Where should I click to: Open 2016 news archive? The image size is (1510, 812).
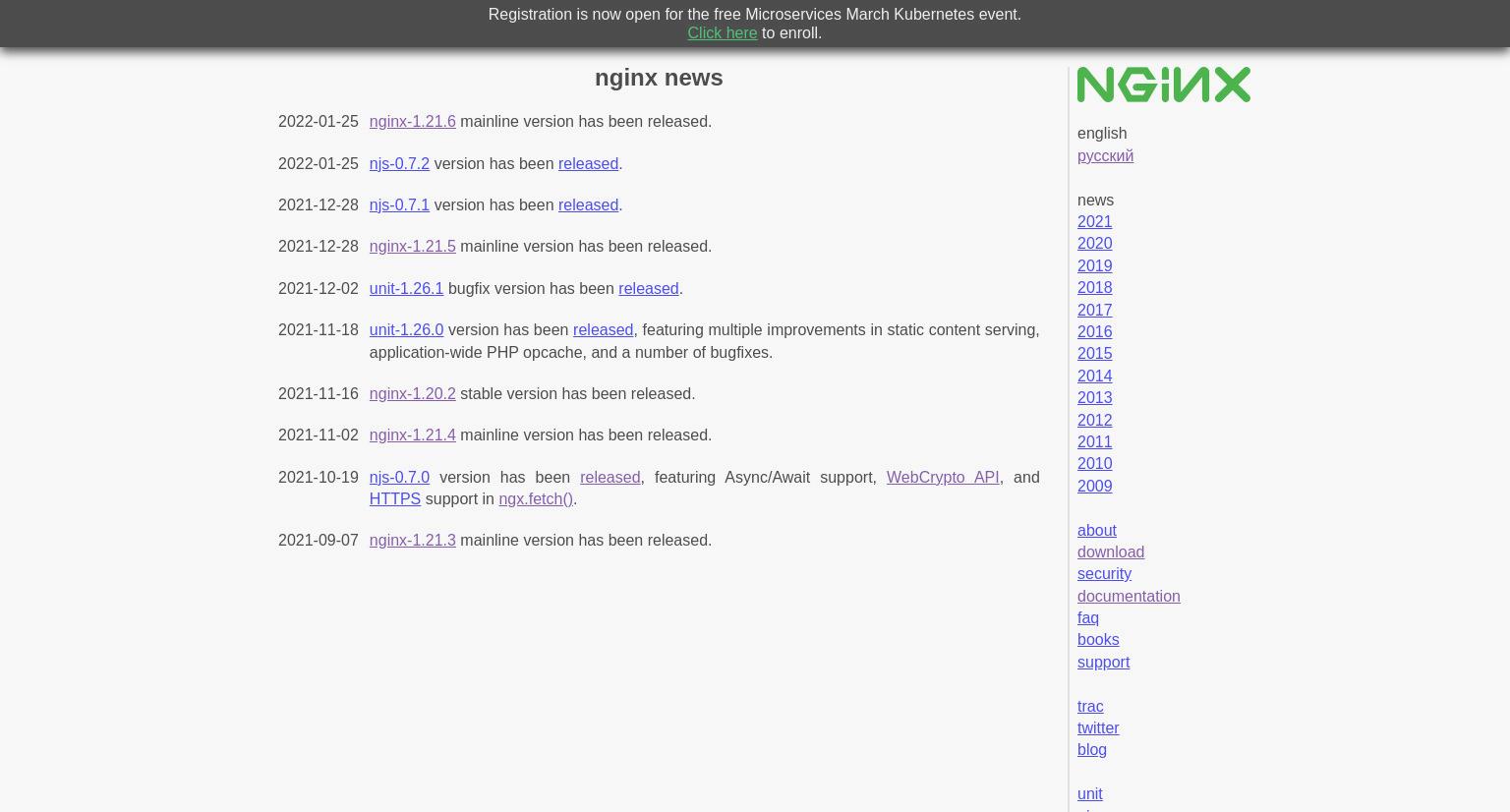[x=1094, y=331]
